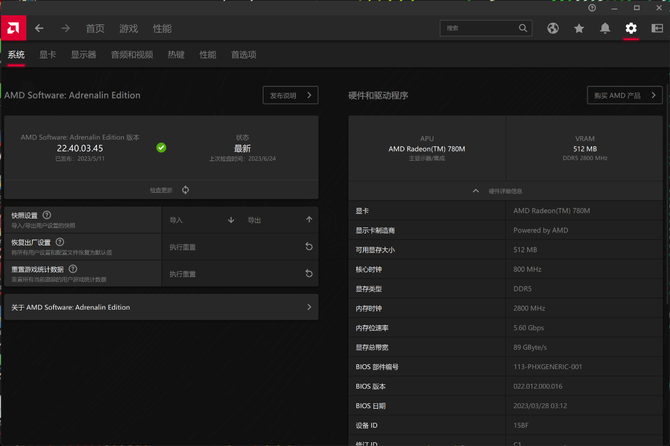
Task: Collapse the 硬件详细信息 section
Action: click(x=505, y=191)
